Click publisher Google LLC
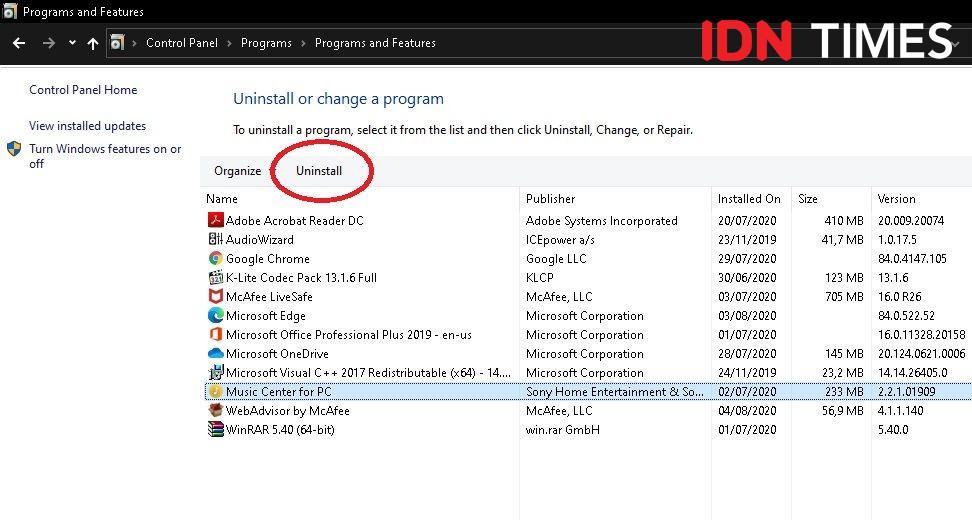972x520 pixels. pyautogui.click(x=556, y=259)
